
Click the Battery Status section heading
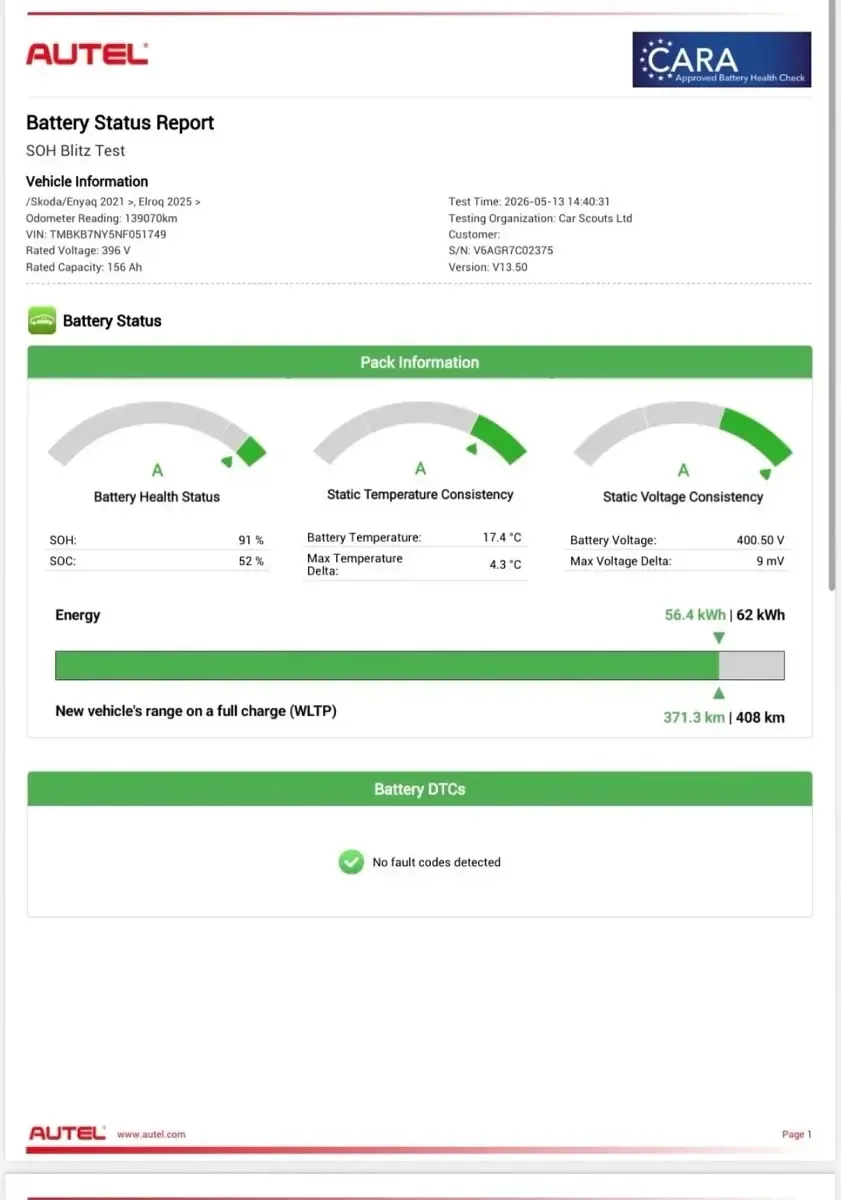point(112,321)
